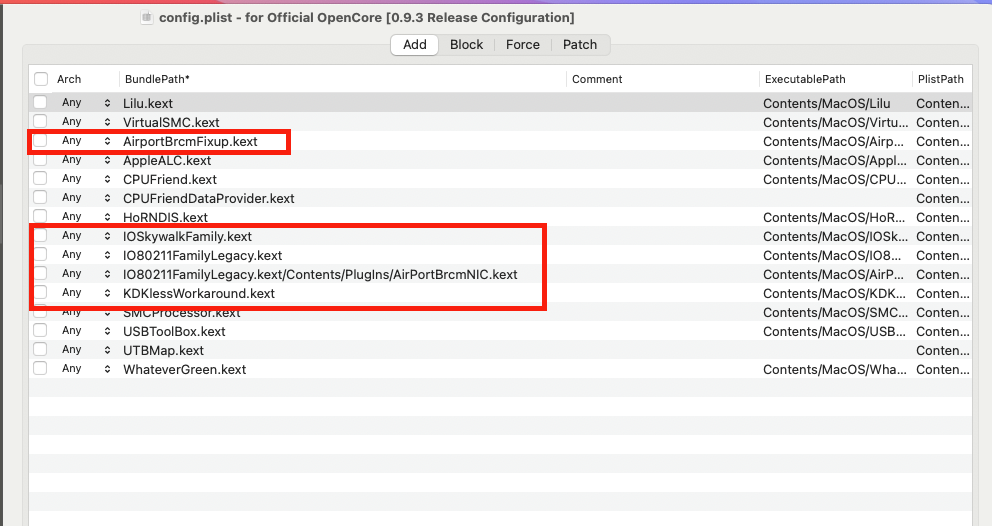Click Contents/MacOS/Virtu... executable path cell
The height and width of the screenshot is (526, 992).
click(835, 122)
